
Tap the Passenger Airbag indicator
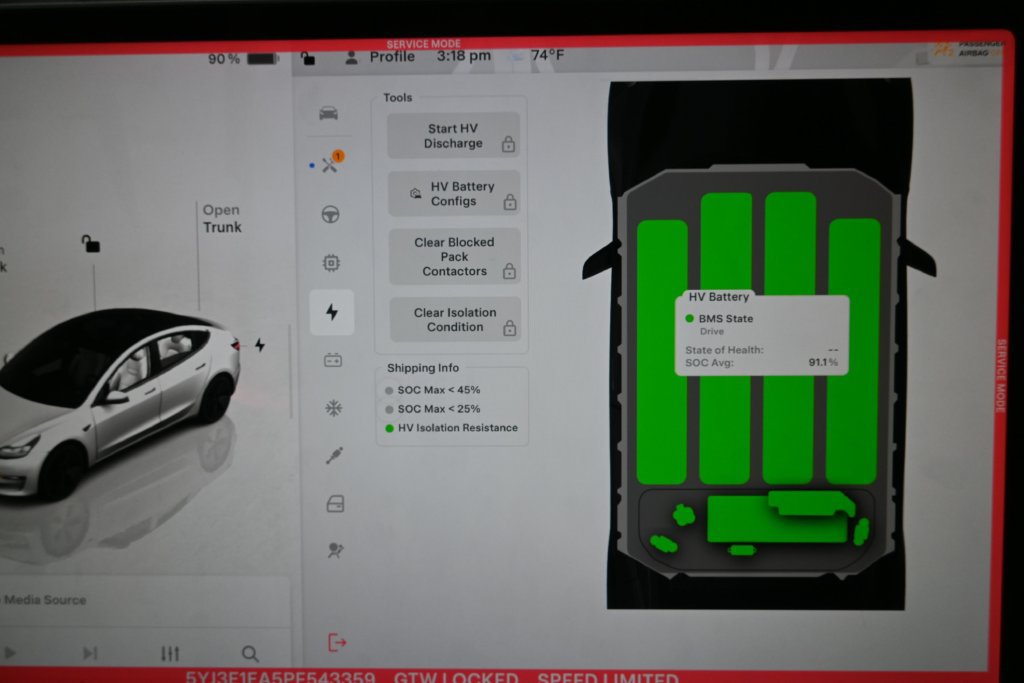click(969, 49)
